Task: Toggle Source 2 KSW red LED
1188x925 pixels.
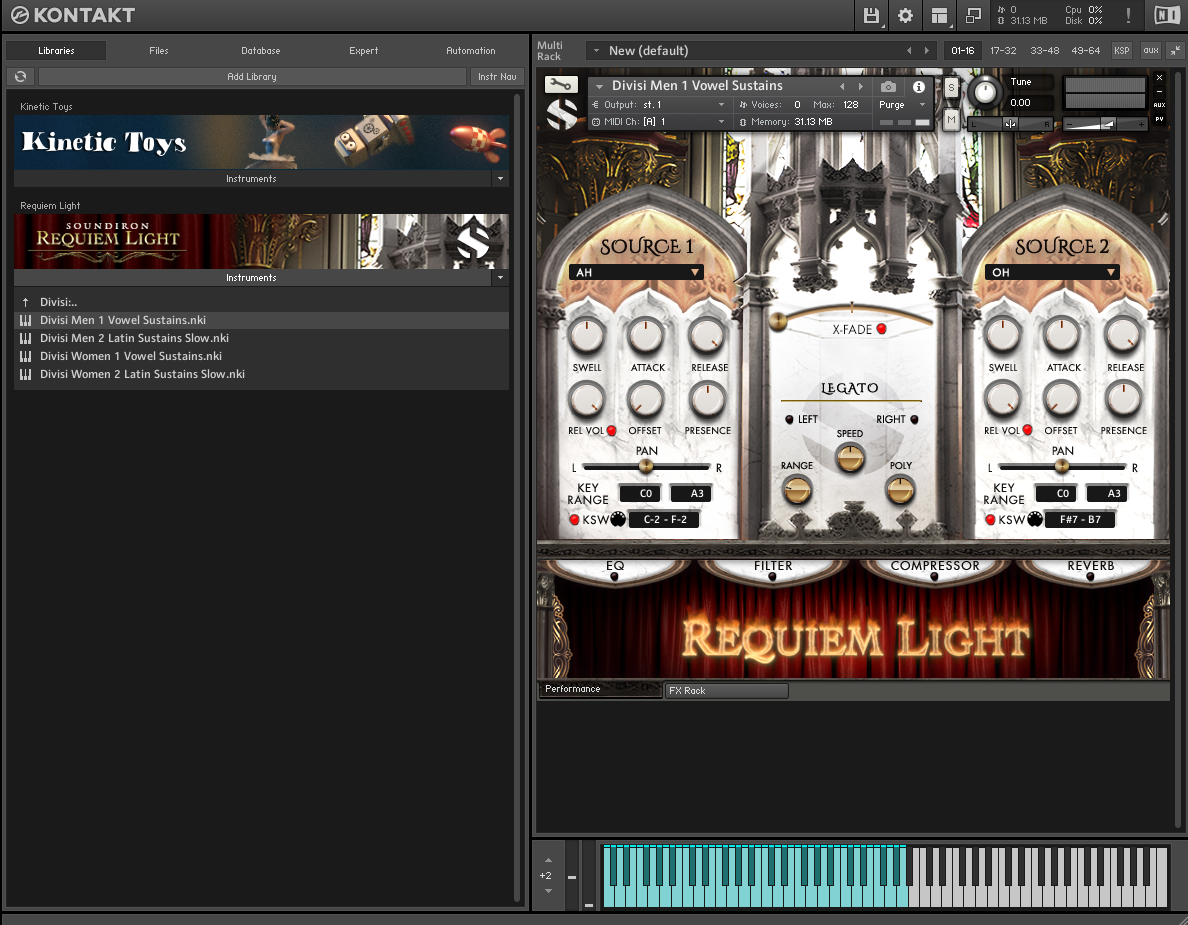Action: pos(990,520)
